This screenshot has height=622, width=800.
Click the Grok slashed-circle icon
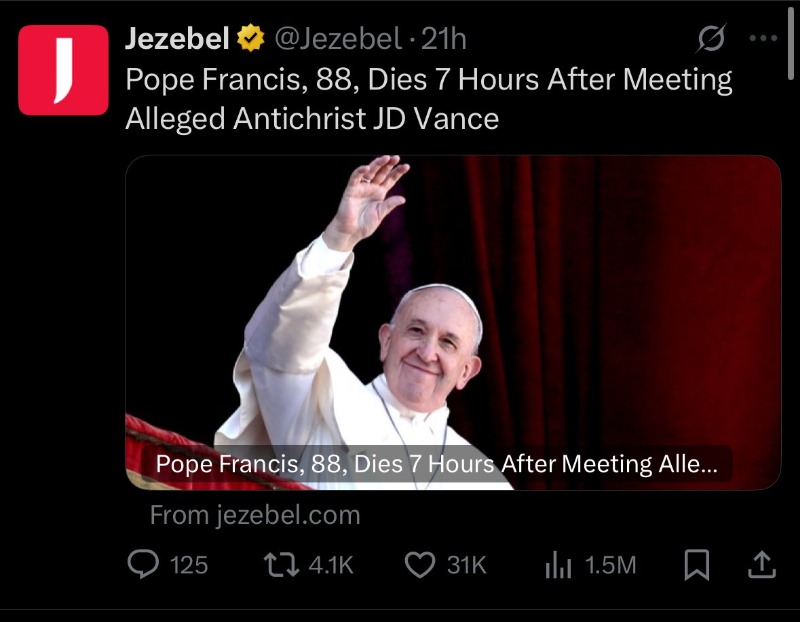coord(711,40)
